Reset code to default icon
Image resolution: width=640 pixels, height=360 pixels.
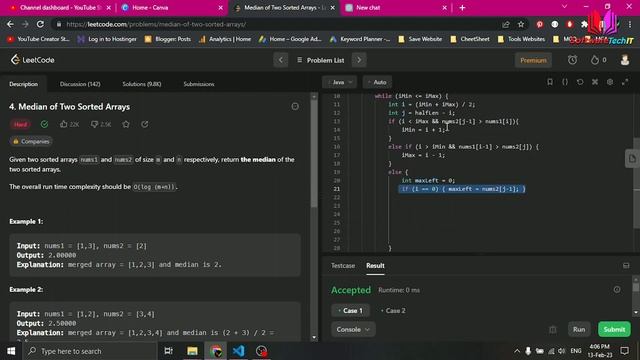580,82
